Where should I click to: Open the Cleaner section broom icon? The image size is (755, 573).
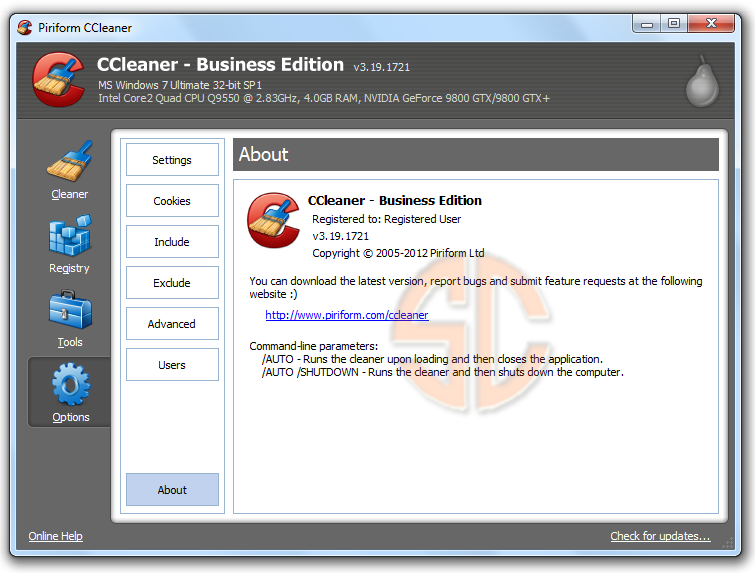[70, 162]
